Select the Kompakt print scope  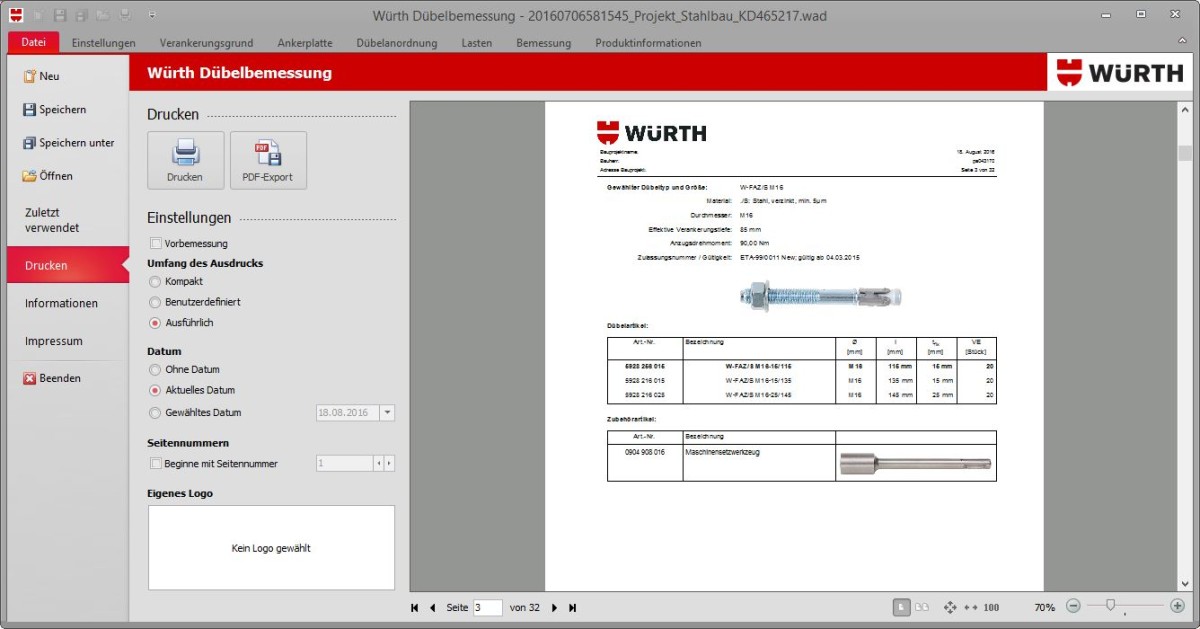(x=155, y=281)
